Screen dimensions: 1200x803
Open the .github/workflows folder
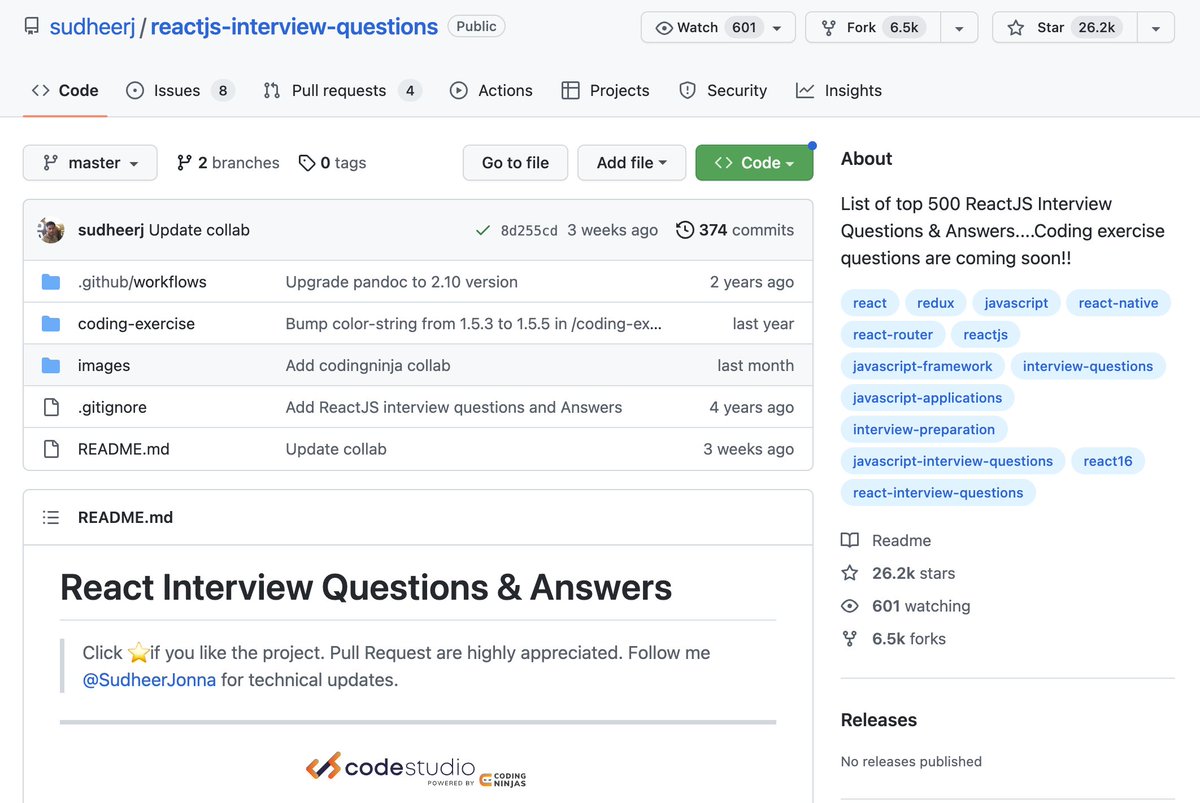pyautogui.click(x=142, y=282)
